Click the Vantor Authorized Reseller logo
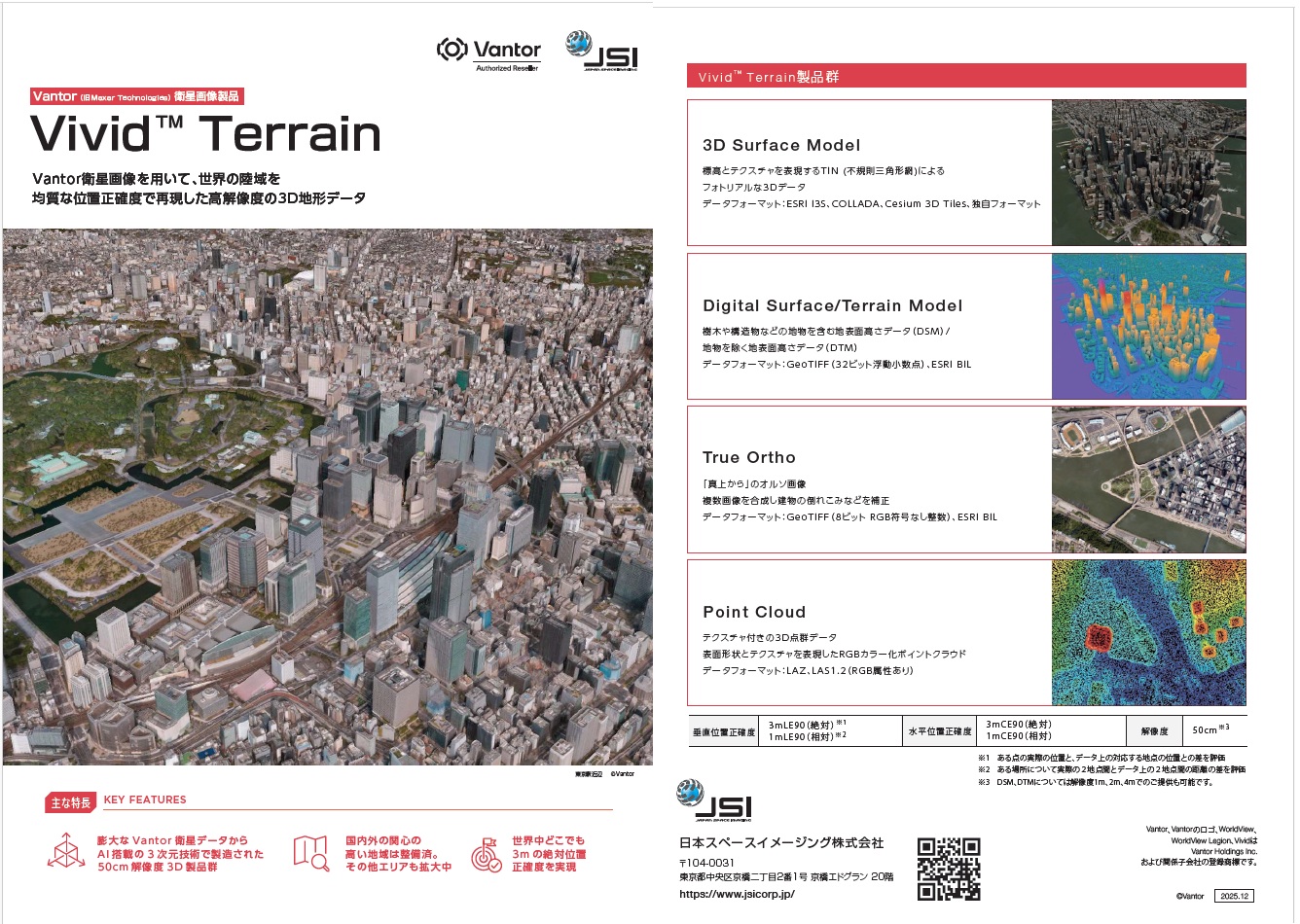1300x924 pixels. click(488, 53)
